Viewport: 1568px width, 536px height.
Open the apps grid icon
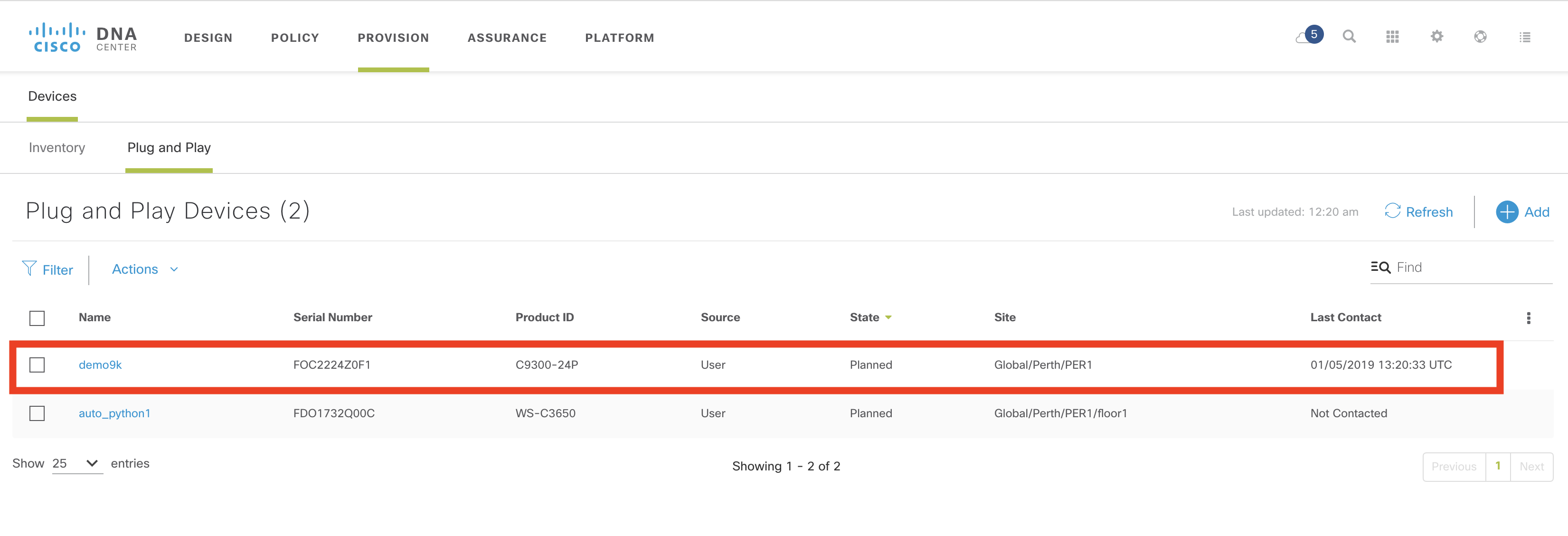[x=1392, y=37]
